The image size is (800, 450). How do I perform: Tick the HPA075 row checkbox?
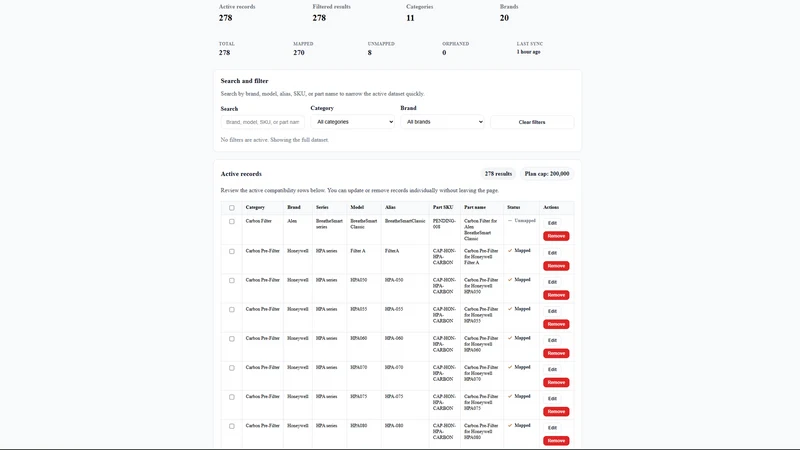pos(232,396)
